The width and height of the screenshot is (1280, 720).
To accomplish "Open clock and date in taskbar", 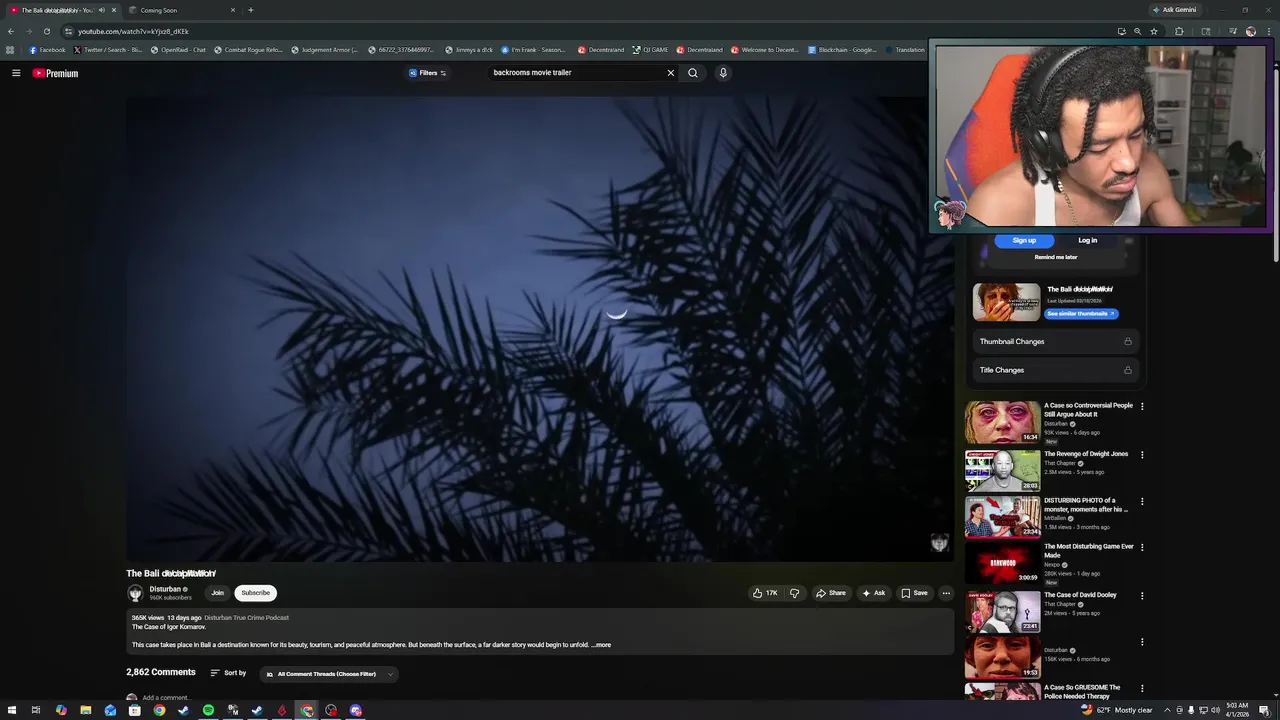I will click(x=1237, y=710).
